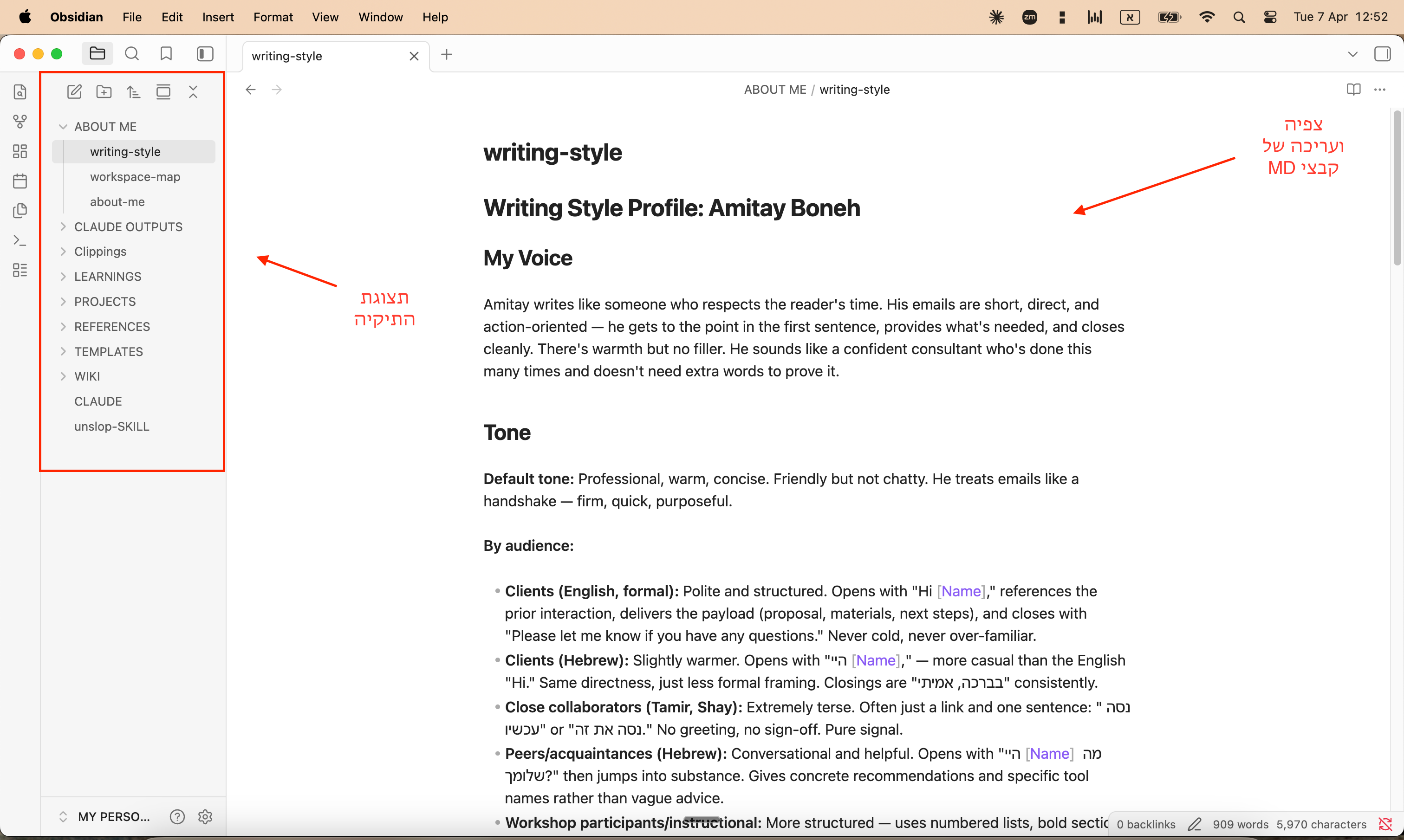Open the sort order options icon
Screen dimensions: 1404x840
(x=134, y=92)
